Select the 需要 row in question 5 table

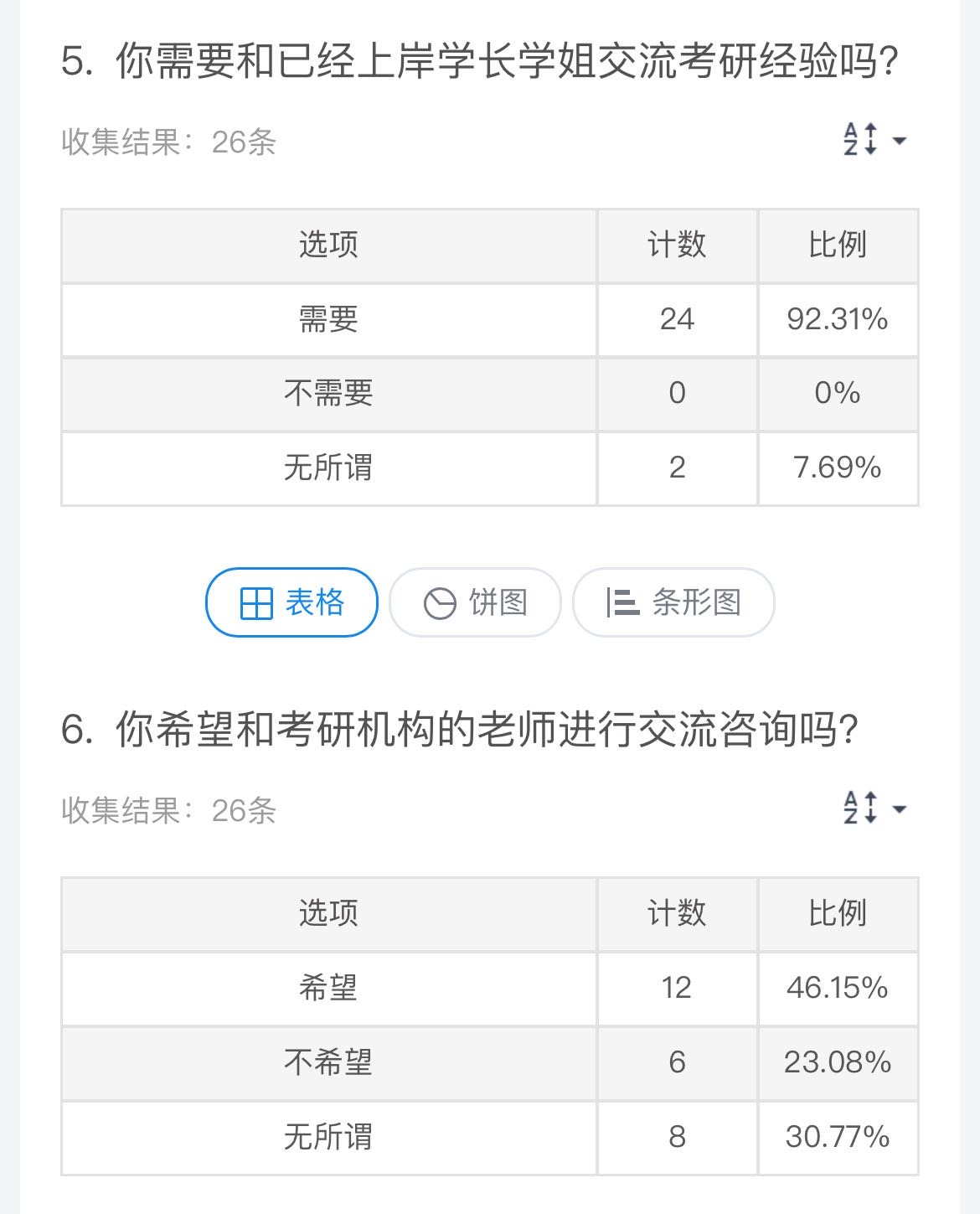point(490,320)
